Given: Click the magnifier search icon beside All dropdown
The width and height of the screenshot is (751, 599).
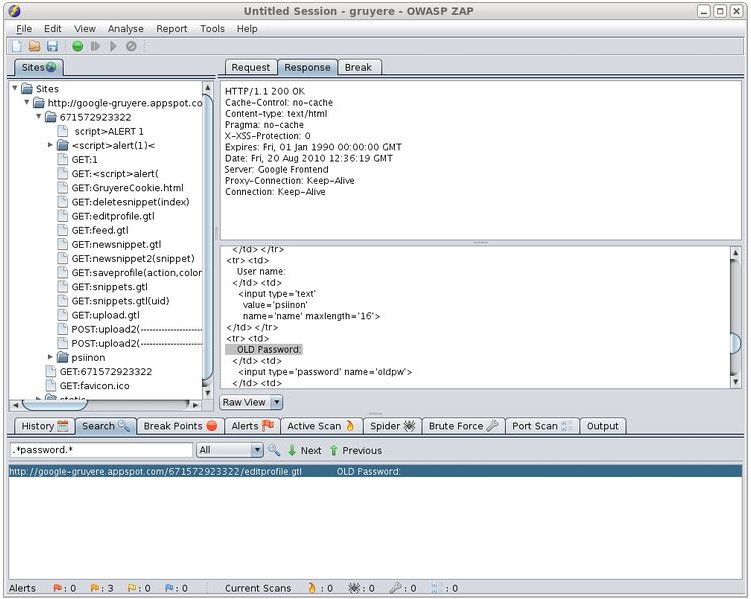Looking at the screenshot, I should point(274,450).
